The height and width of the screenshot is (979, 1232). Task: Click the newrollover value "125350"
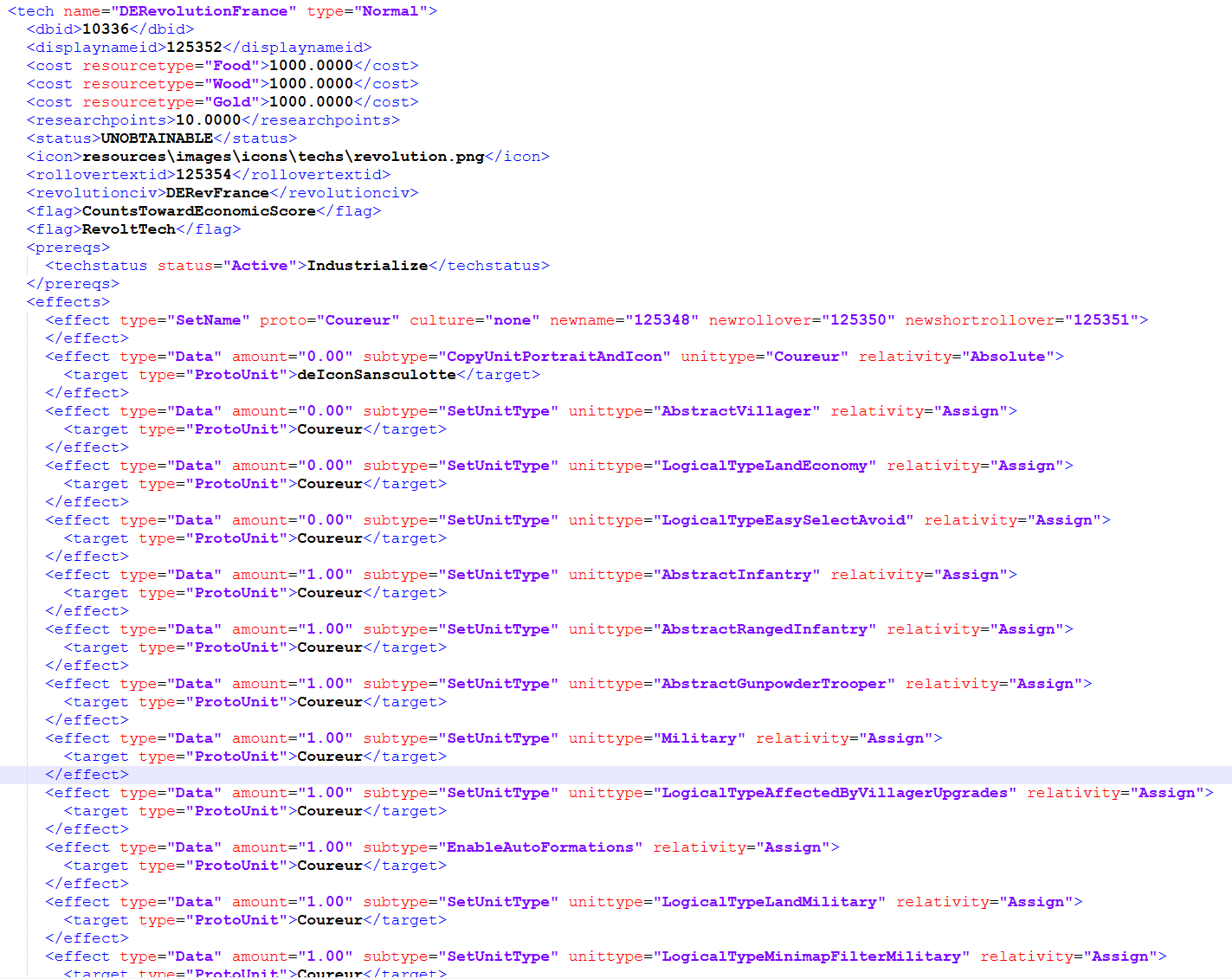tap(858, 320)
